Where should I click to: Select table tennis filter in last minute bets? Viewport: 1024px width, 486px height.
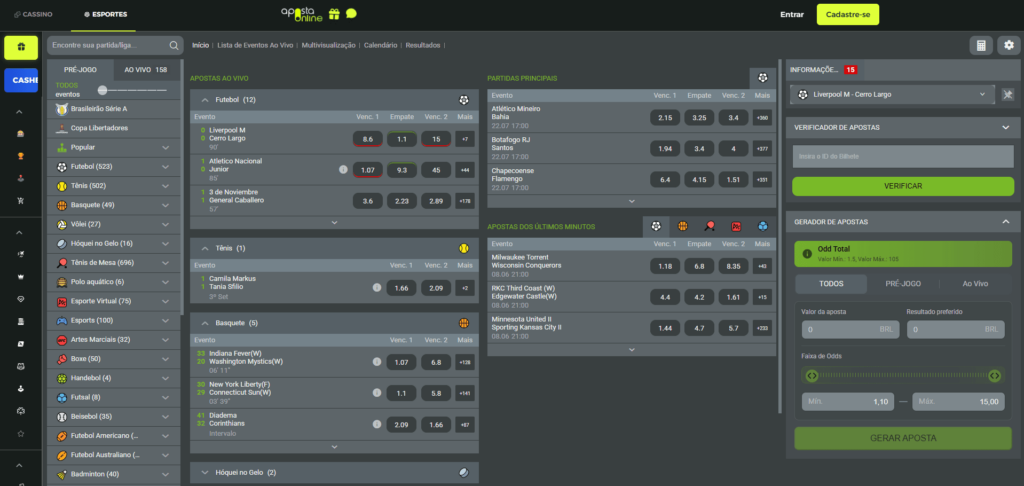point(709,226)
